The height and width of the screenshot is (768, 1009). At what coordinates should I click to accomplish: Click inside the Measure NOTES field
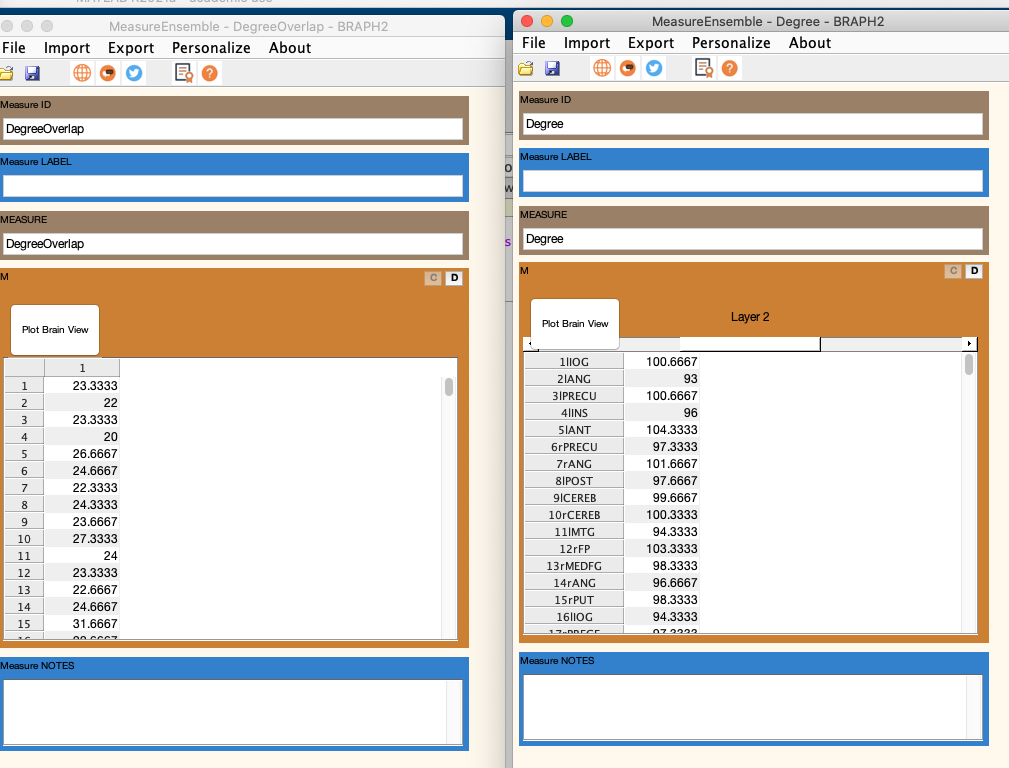pyautogui.click(x=748, y=705)
